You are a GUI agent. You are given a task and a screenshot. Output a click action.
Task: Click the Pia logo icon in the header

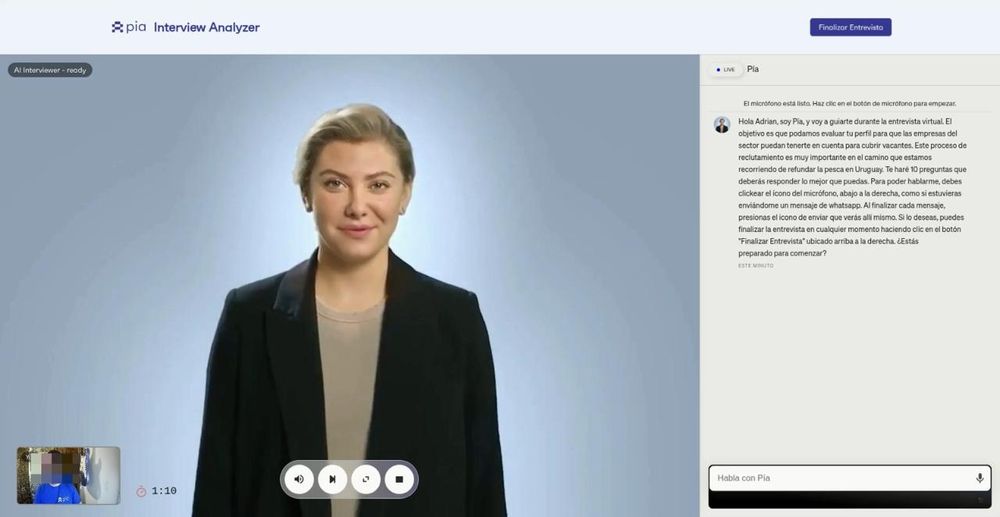[x=118, y=27]
